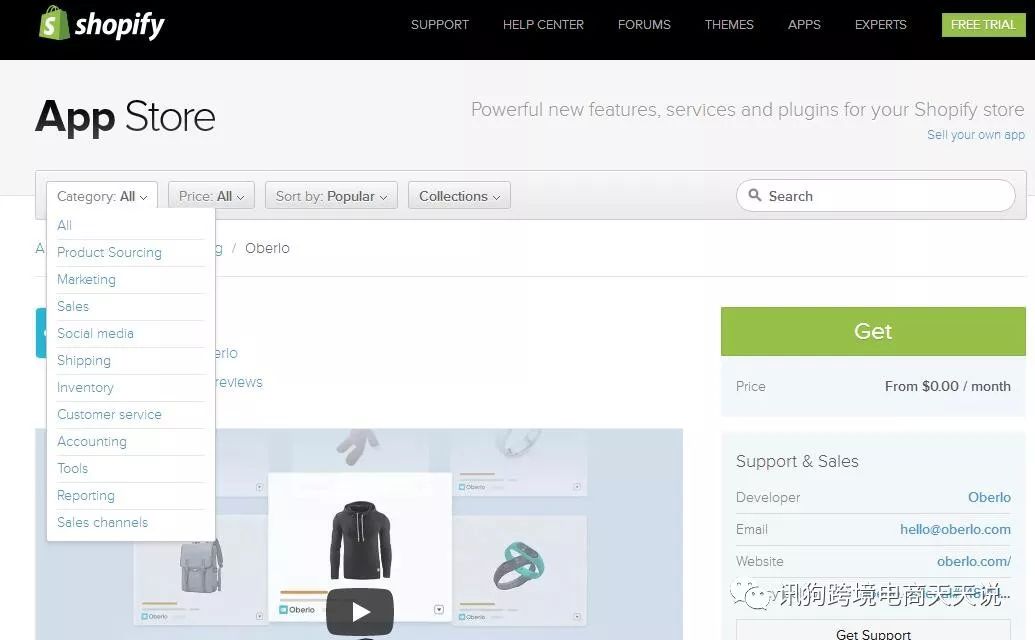This screenshot has width=1035, height=640.
Task: Click the Get Support button
Action: (873, 632)
